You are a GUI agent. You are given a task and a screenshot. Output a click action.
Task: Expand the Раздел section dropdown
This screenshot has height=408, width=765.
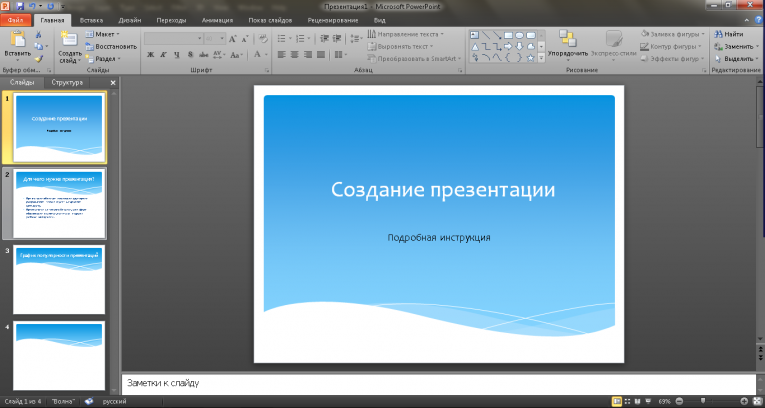[x=103, y=59]
